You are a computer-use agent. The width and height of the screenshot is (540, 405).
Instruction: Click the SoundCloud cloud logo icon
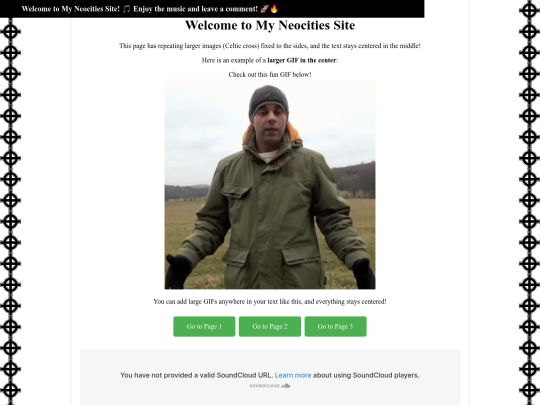click(286, 386)
